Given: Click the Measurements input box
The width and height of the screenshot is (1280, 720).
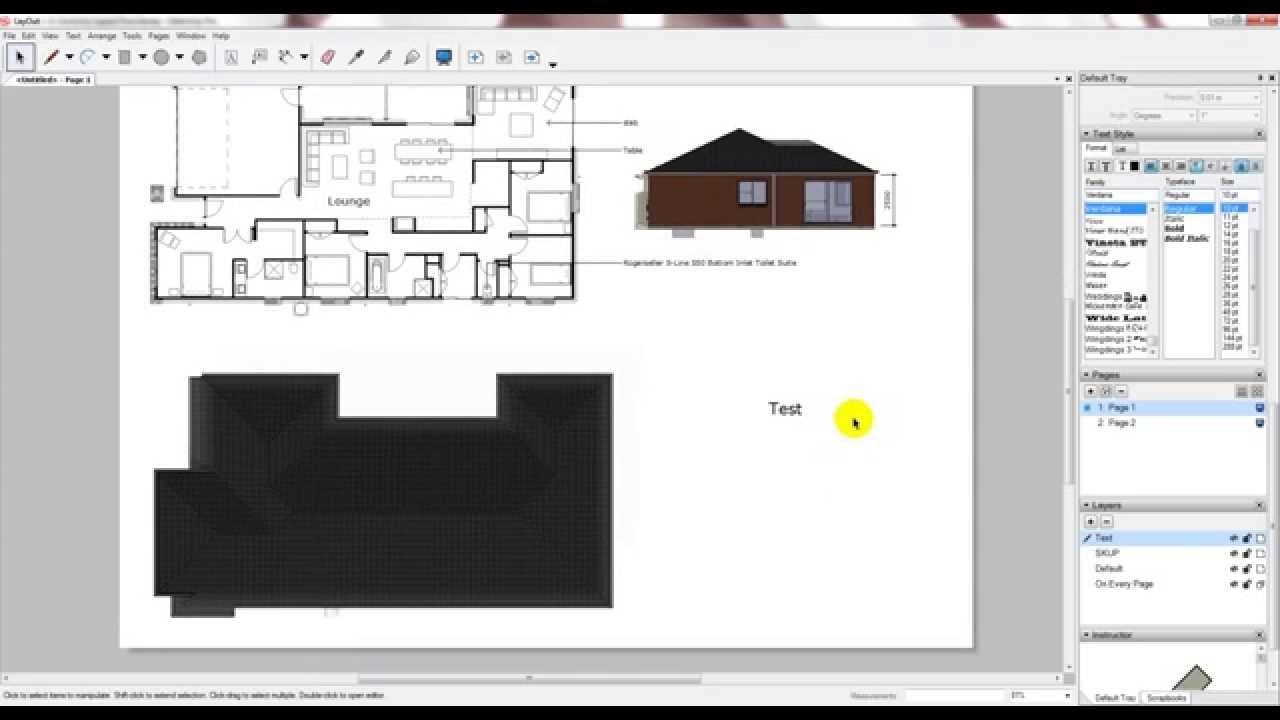Looking at the screenshot, I should point(955,695).
